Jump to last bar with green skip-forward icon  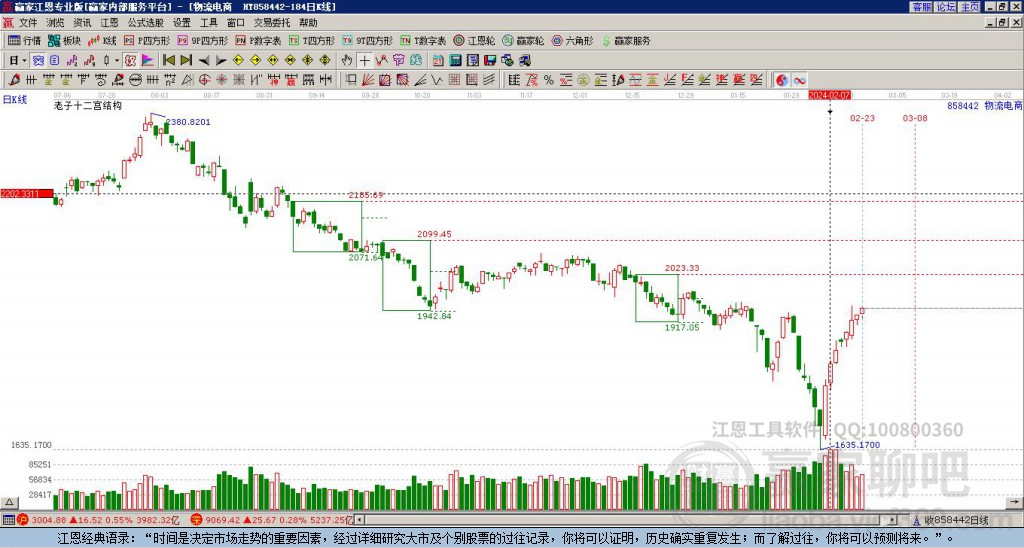[x=186, y=61]
